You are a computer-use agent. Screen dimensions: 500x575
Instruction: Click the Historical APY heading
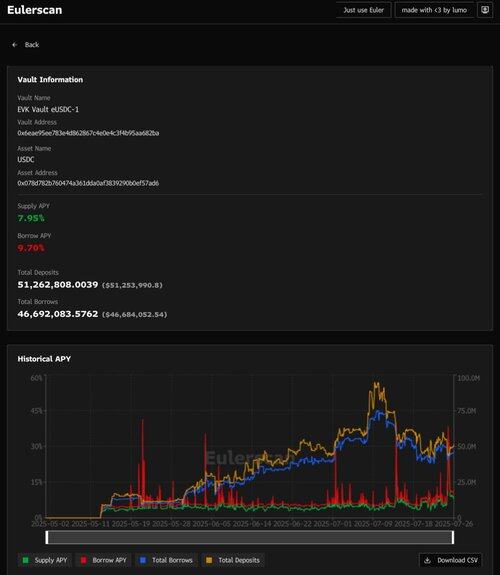[44, 359]
